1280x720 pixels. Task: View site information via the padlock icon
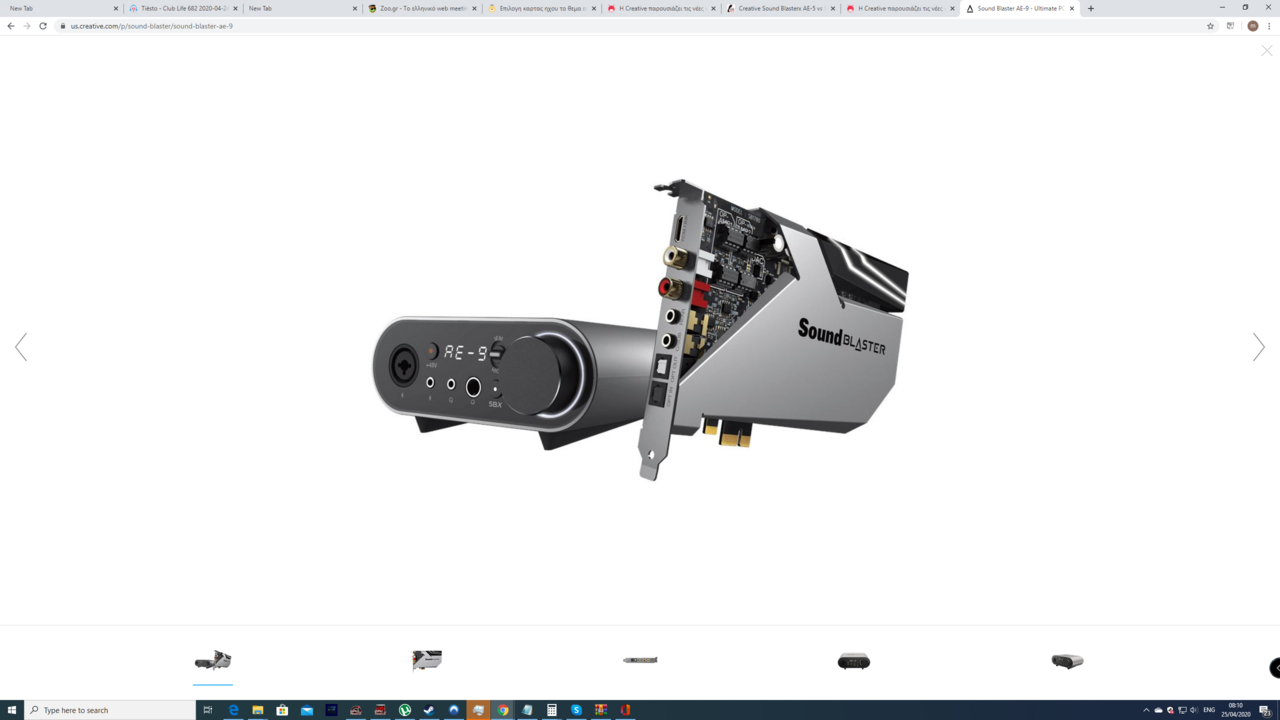click(x=62, y=26)
